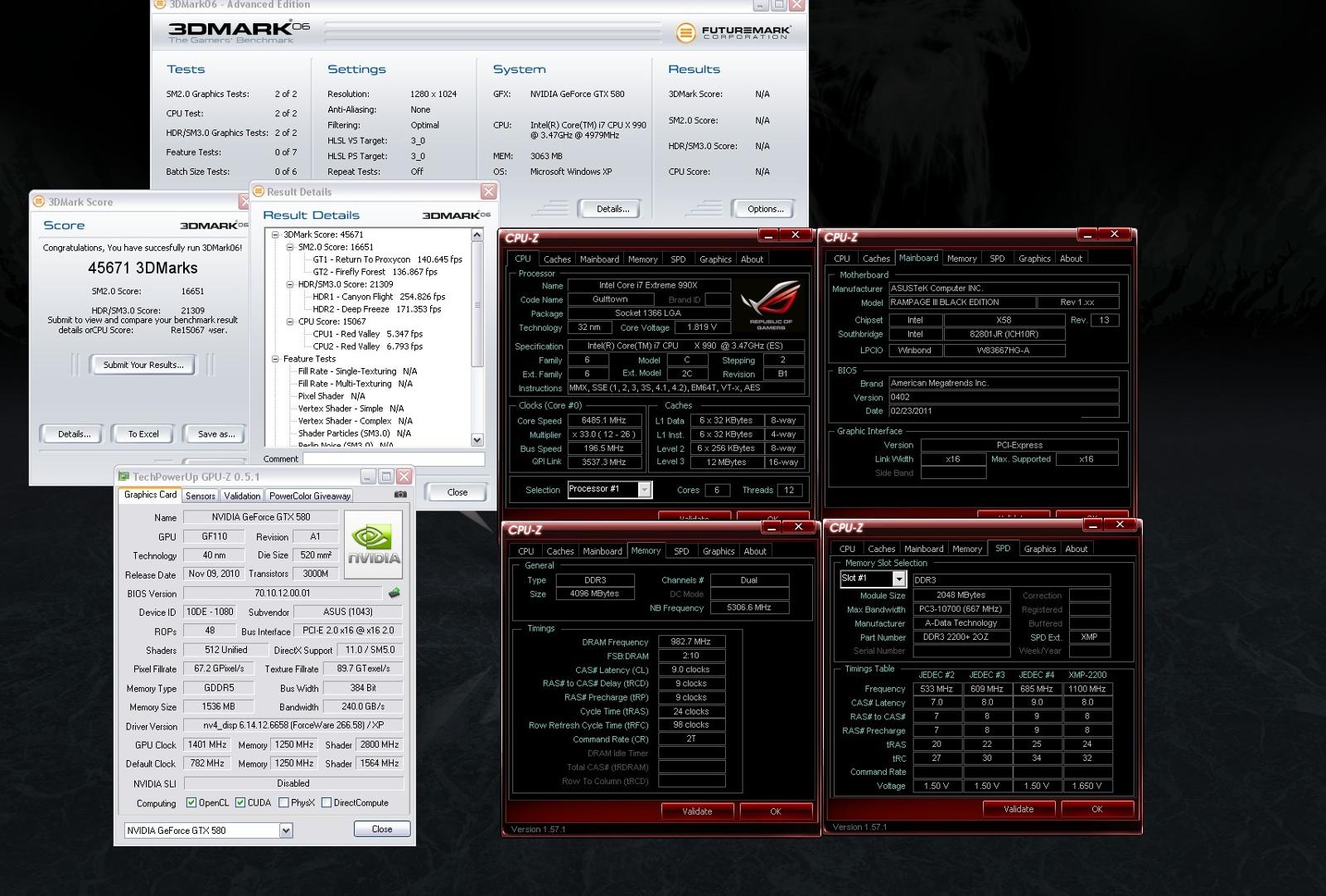Click the Close button in GPU-Z

coord(382,829)
